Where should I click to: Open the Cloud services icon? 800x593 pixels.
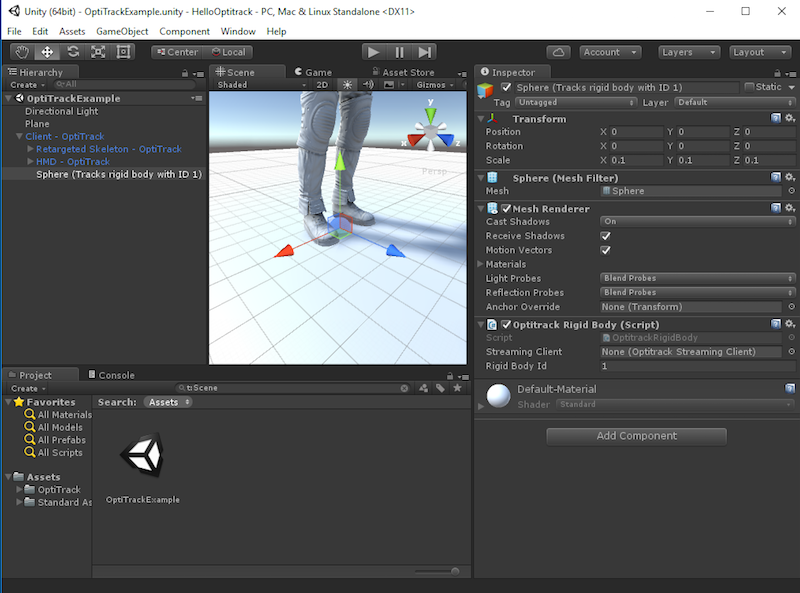pos(559,52)
